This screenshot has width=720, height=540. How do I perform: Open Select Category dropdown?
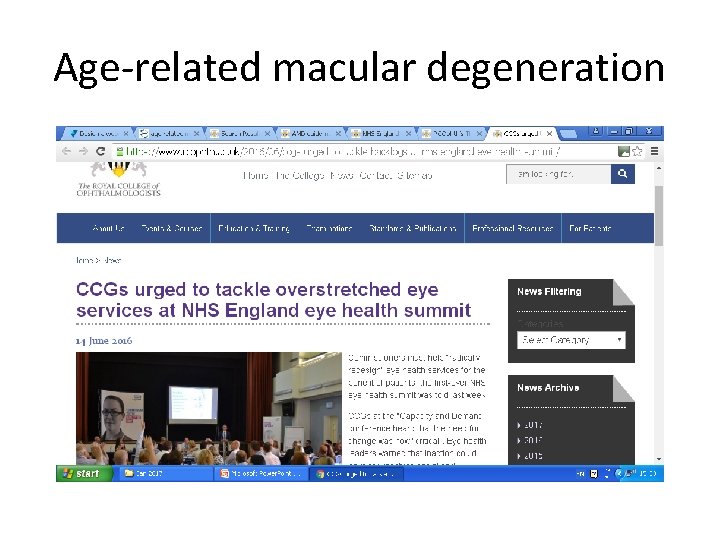pyautogui.click(x=571, y=340)
